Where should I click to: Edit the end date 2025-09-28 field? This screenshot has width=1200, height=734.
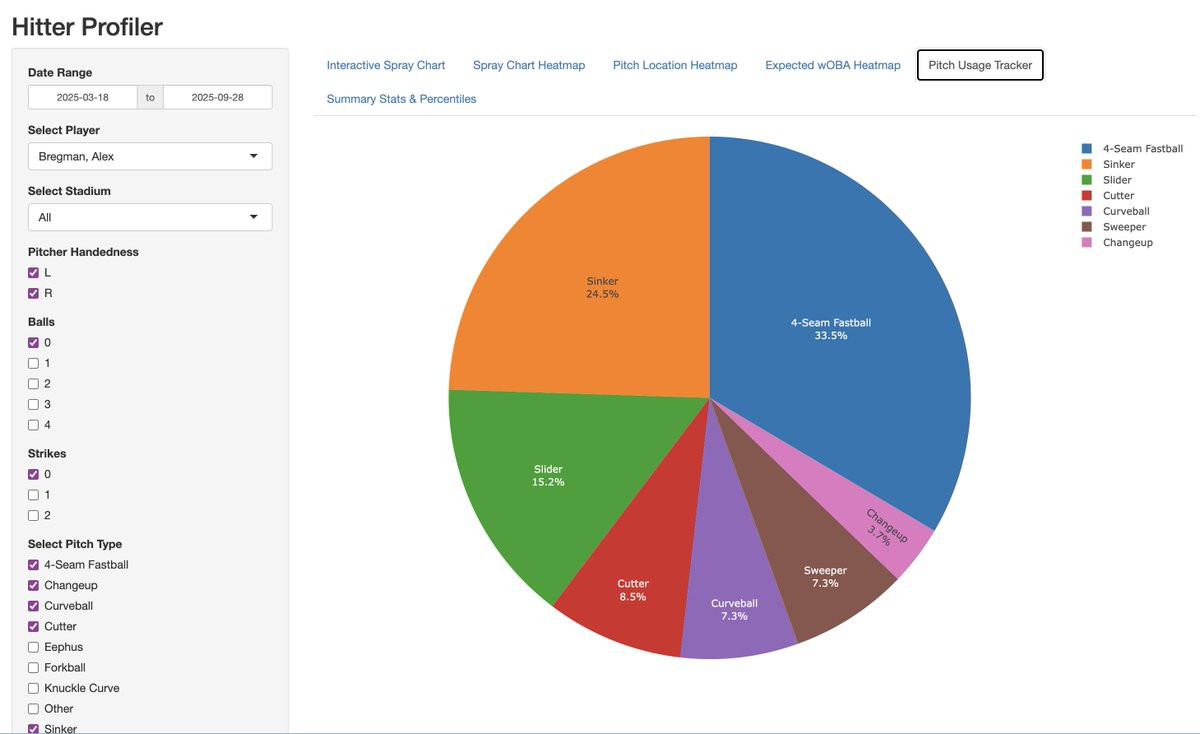[x=217, y=97]
